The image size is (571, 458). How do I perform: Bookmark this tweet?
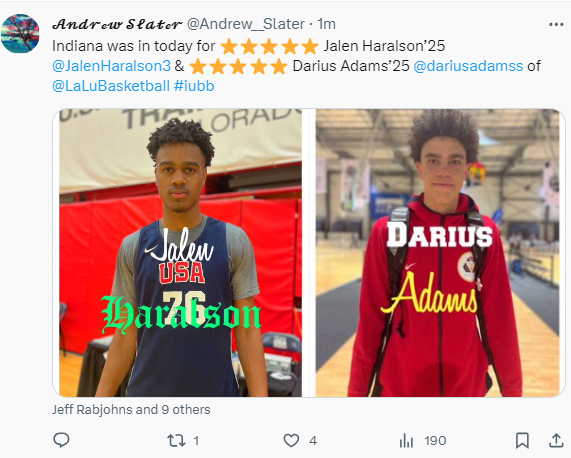point(522,441)
